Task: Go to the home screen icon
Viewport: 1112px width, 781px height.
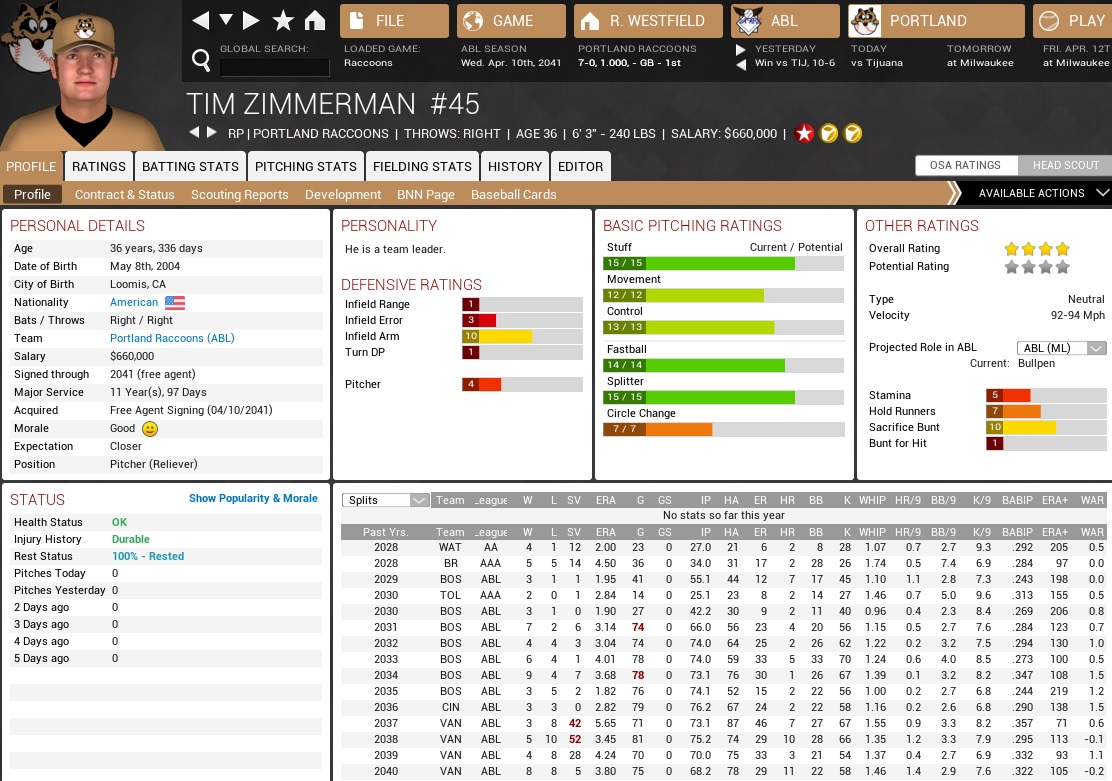Action: coord(315,20)
